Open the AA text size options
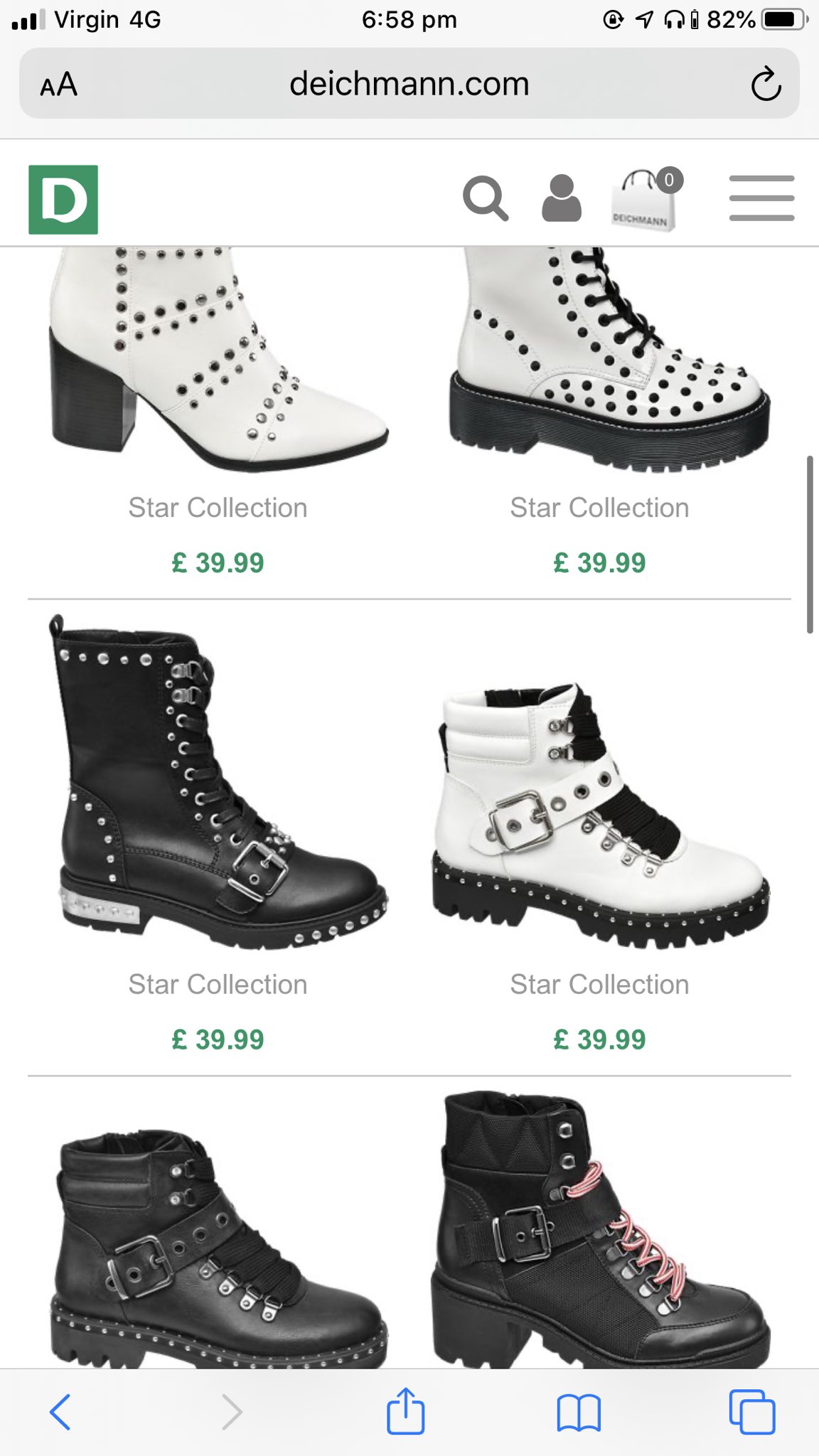The height and width of the screenshot is (1456, 819). pos(58,85)
